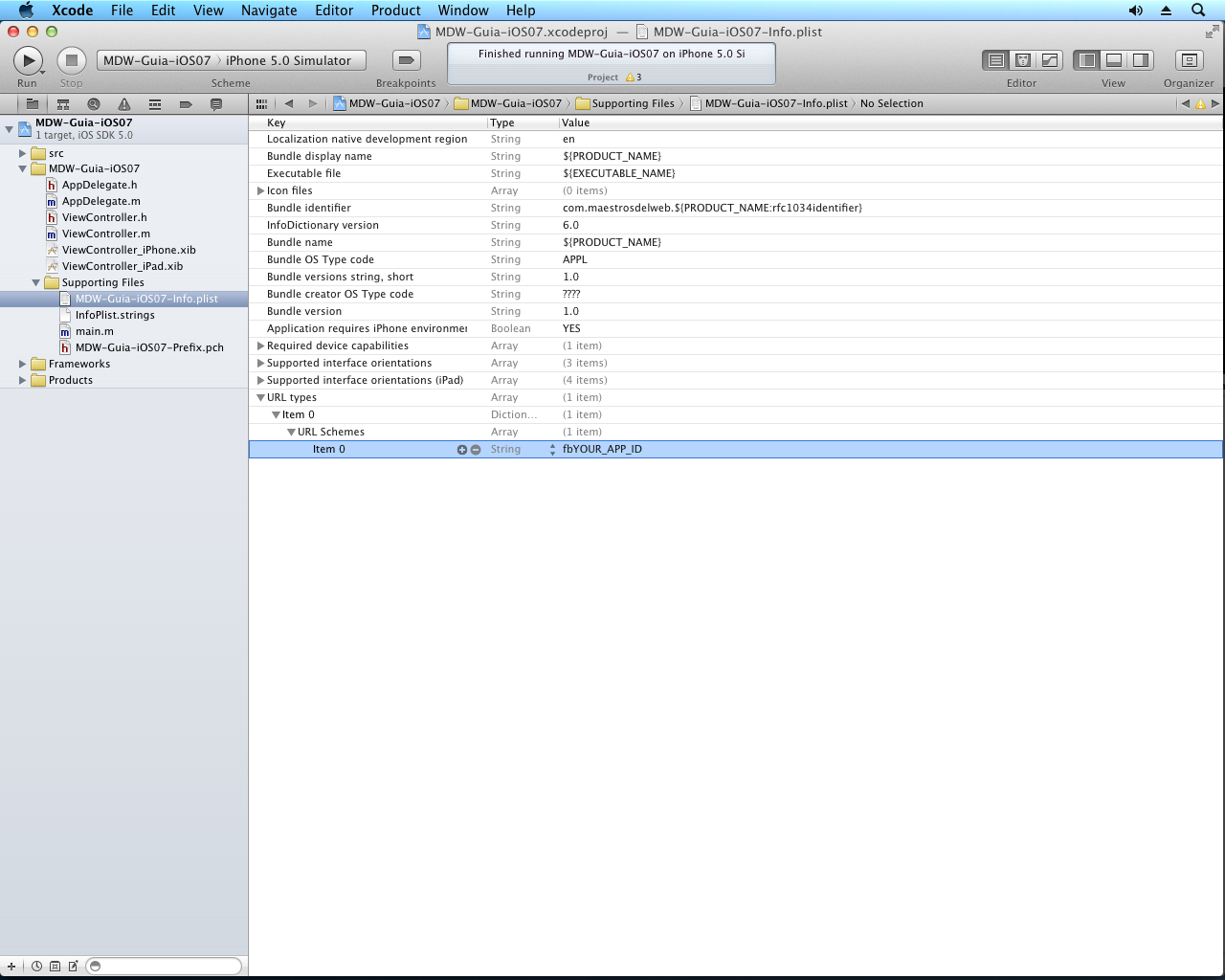Expand Required device capabilities

tap(260, 346)
